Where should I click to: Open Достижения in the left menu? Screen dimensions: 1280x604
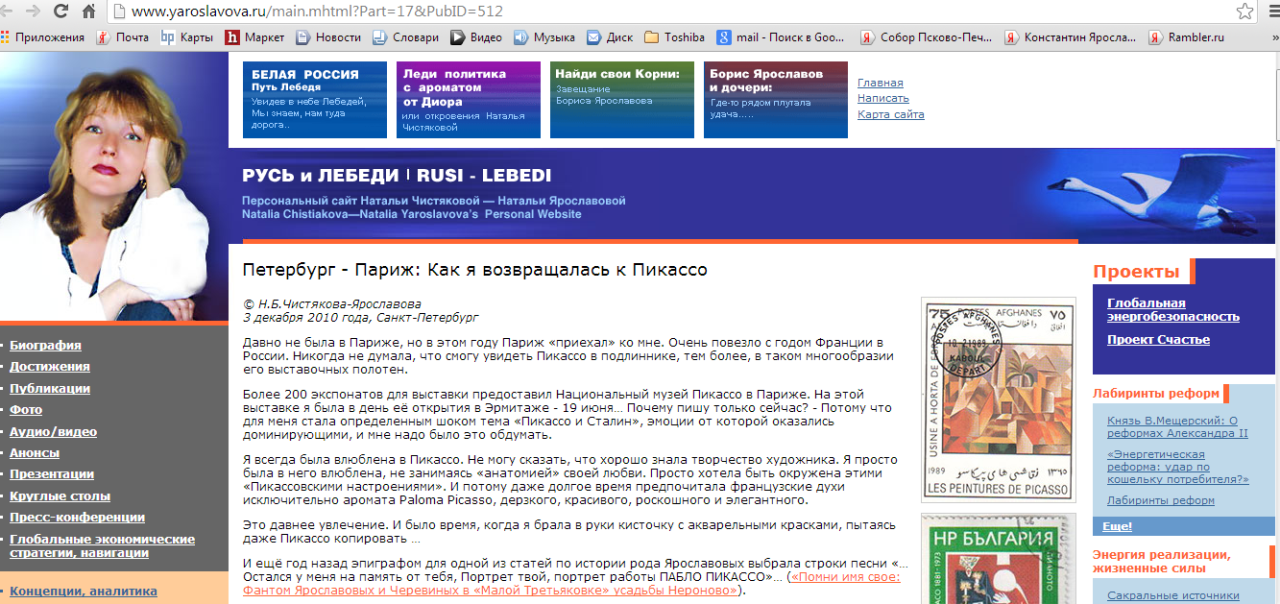49,367
